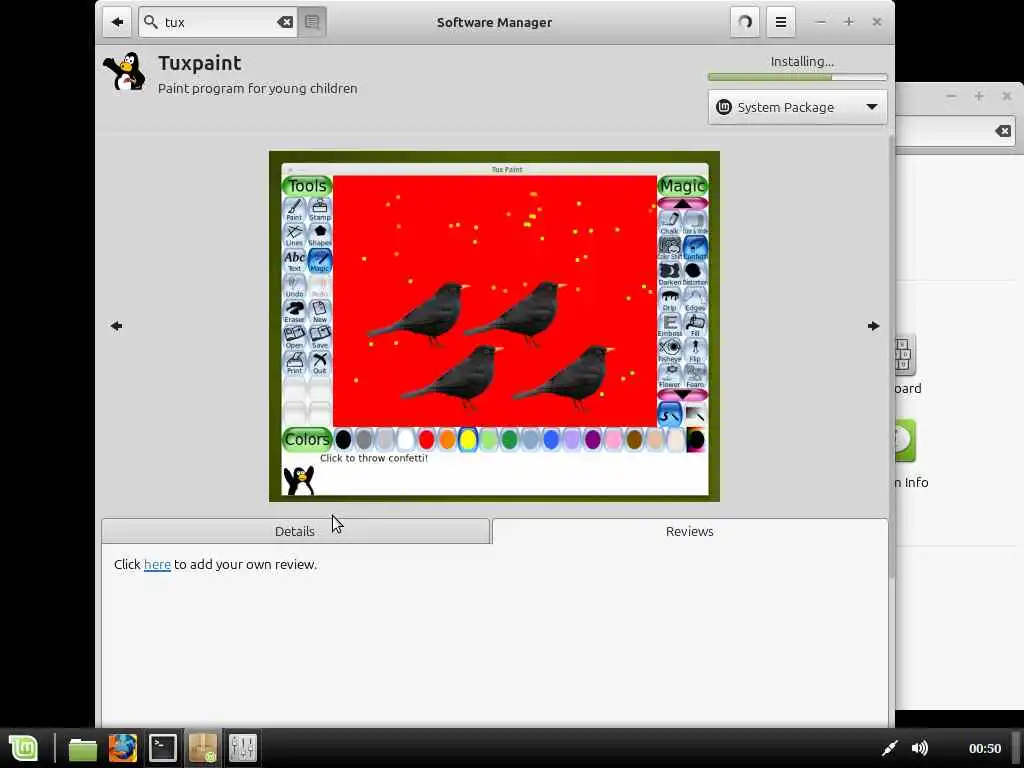Minimize the Software Manager window
Screen dimensions: 1024x768
click(821, 22)
